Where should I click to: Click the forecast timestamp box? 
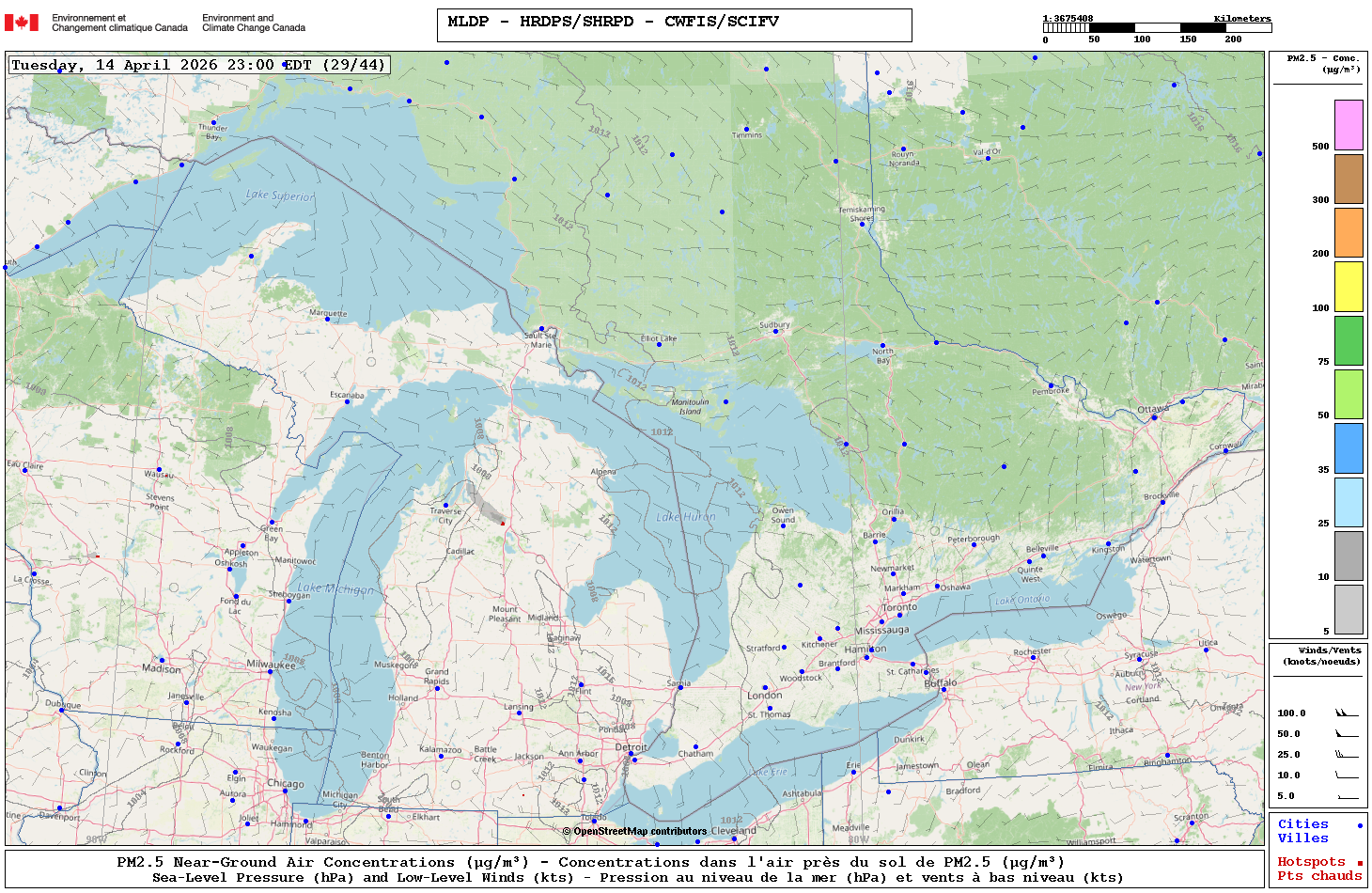[199, 65]
